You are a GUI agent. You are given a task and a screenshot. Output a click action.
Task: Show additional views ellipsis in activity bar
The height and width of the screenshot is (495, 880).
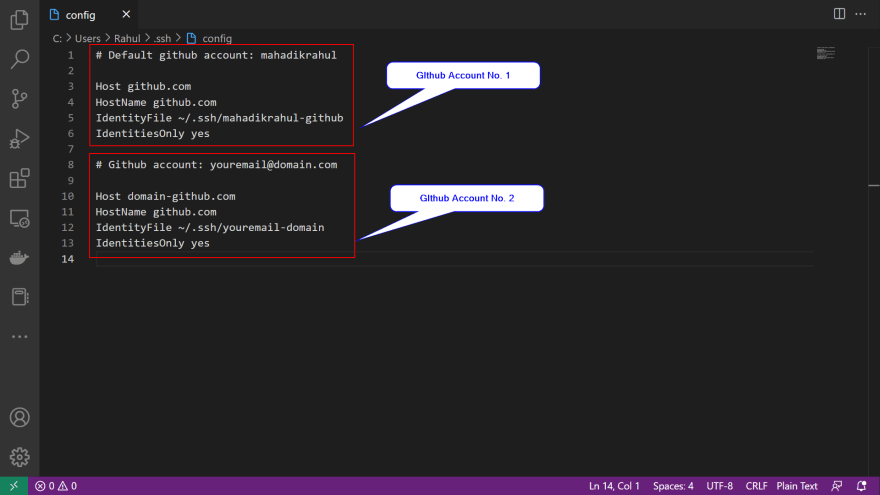tap(20, 337)
